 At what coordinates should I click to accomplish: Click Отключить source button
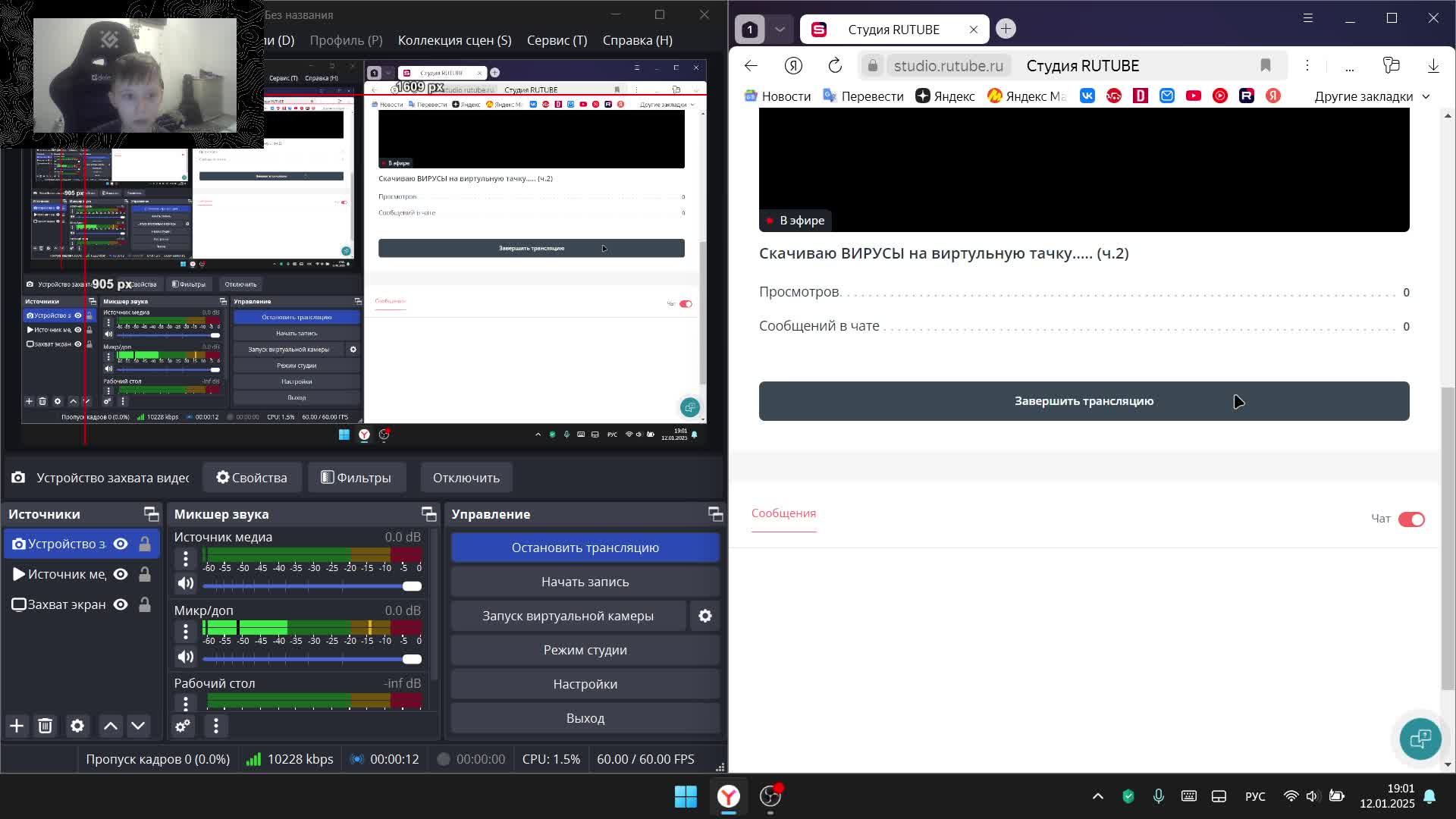tap(466, 478)
